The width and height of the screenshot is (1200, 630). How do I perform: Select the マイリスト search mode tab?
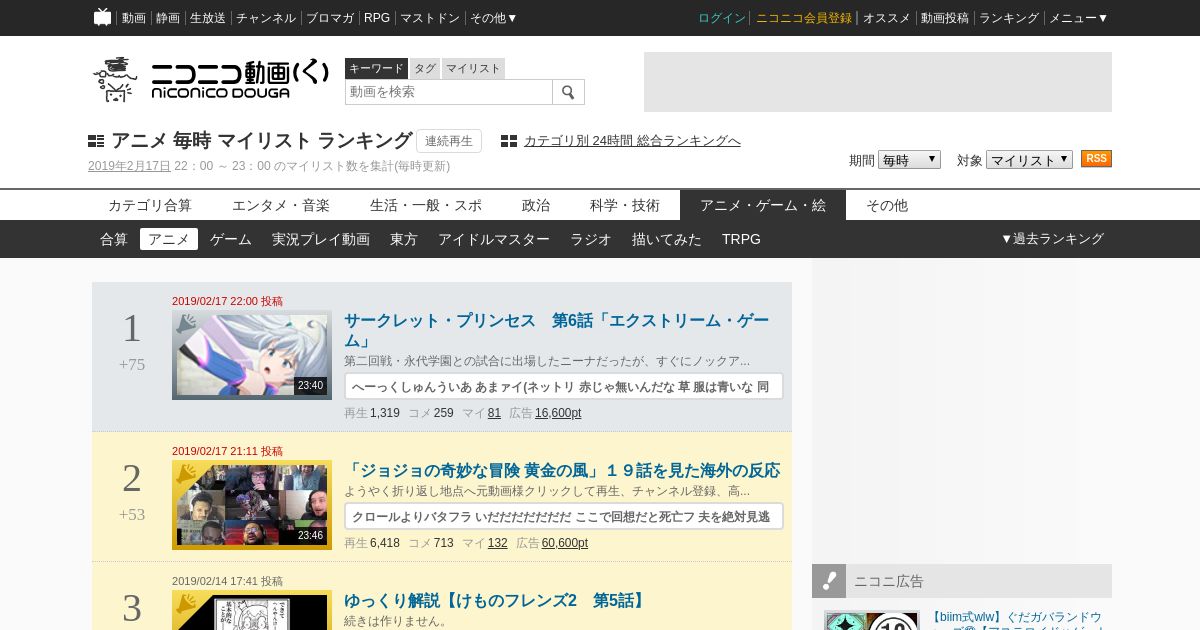[x=473, y=68]
